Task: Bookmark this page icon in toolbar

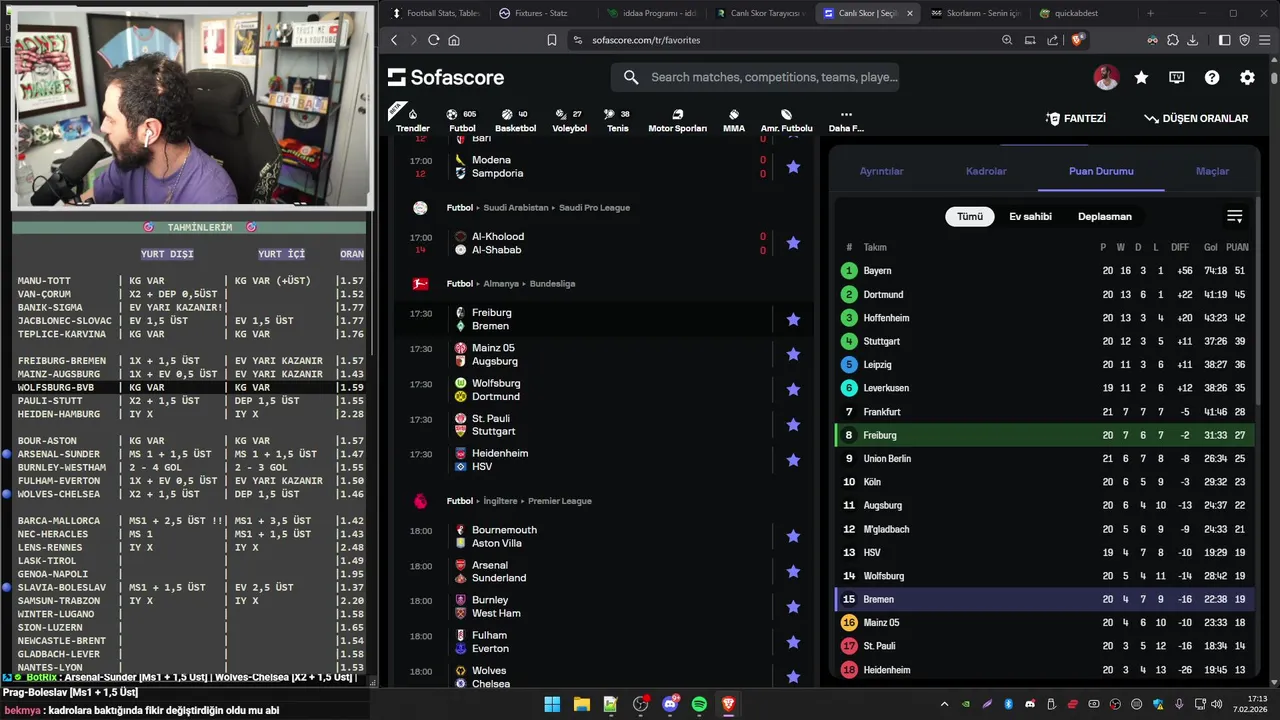Action: (552, 40)
